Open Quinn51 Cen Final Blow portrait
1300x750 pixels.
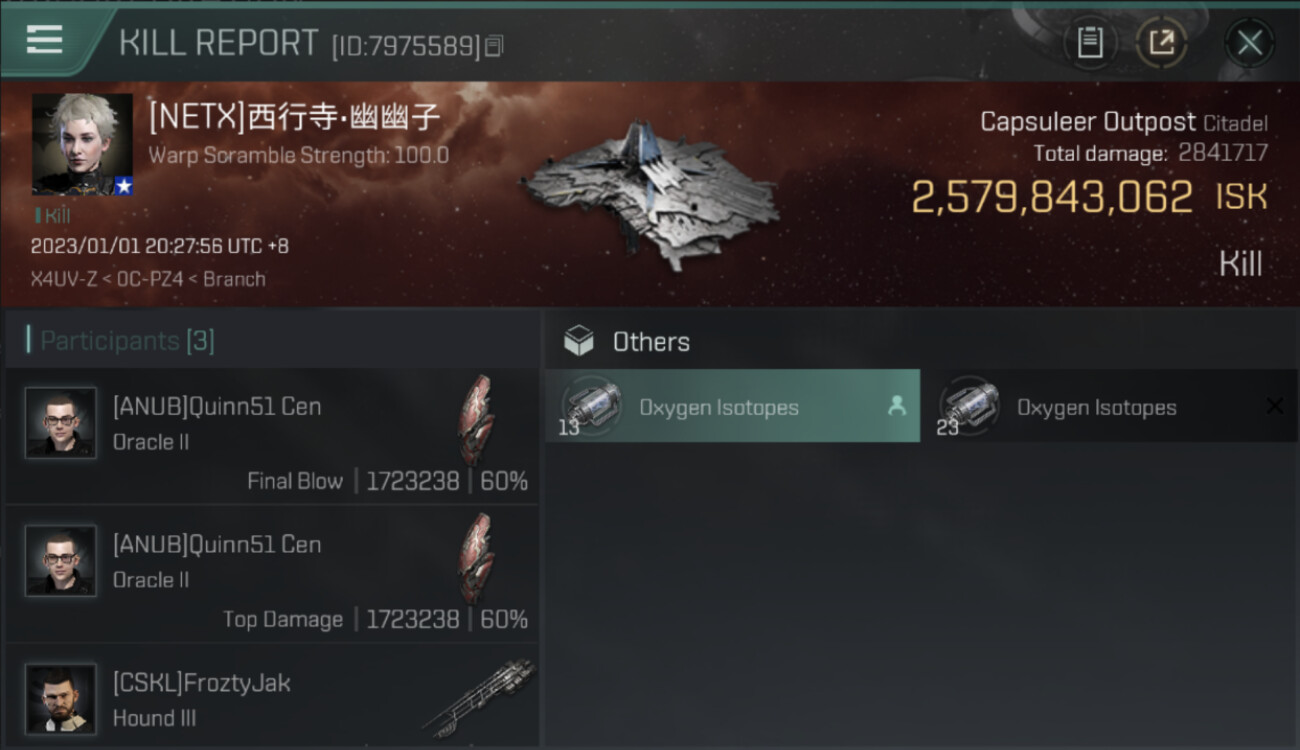pos(60,422)
